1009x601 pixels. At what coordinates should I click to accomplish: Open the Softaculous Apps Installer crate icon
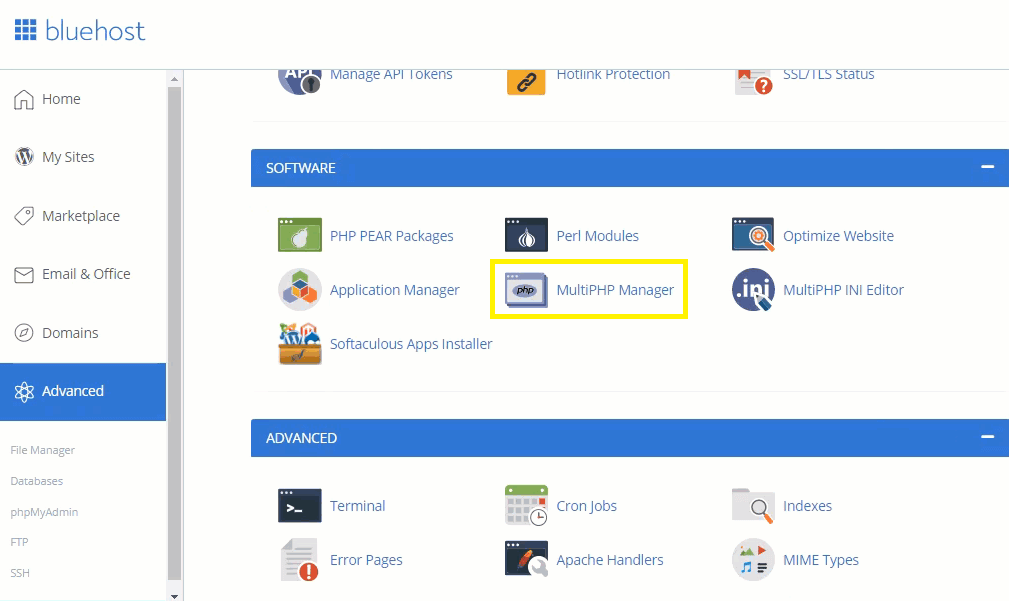point(300,344)
